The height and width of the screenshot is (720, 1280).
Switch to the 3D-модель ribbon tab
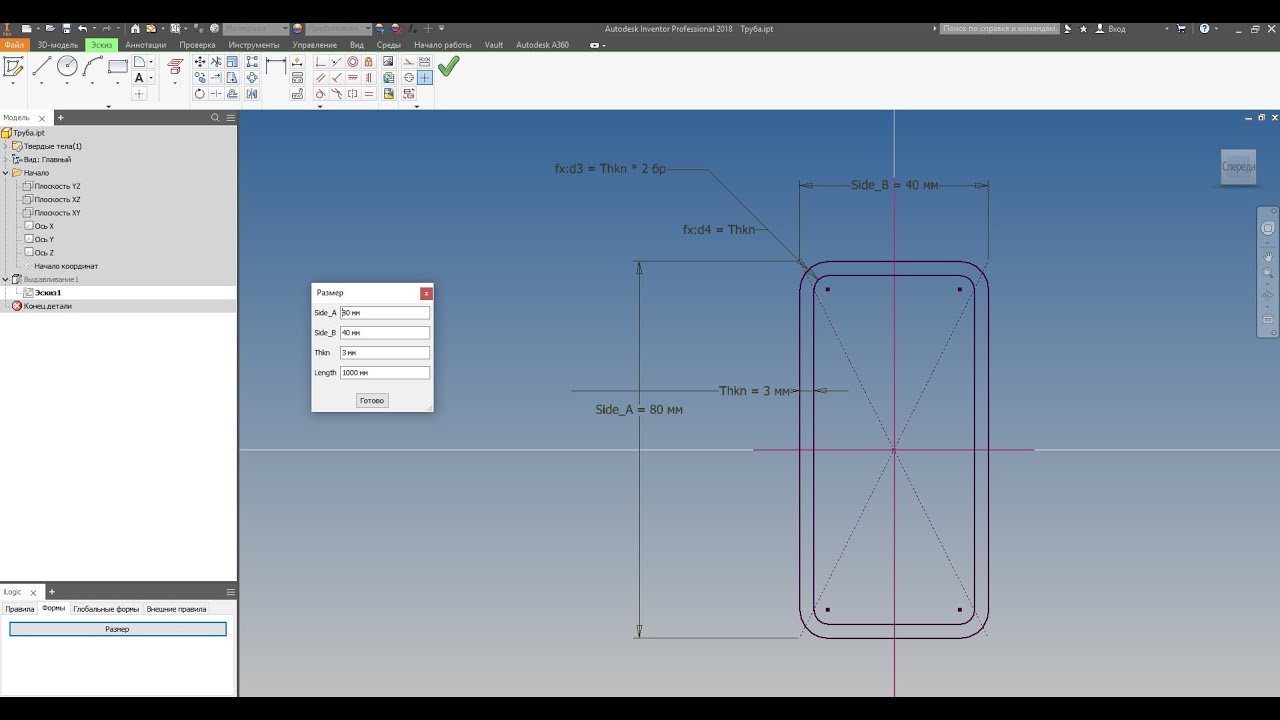click(58, 45)
